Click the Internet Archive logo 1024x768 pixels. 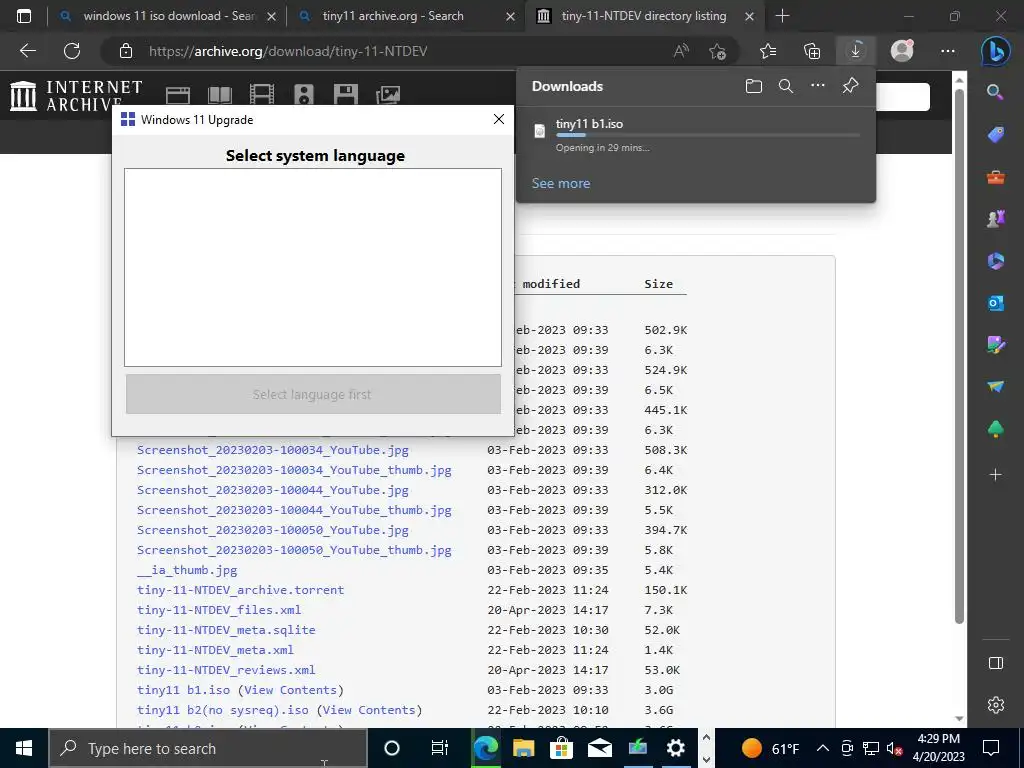(x=76, y=96)
